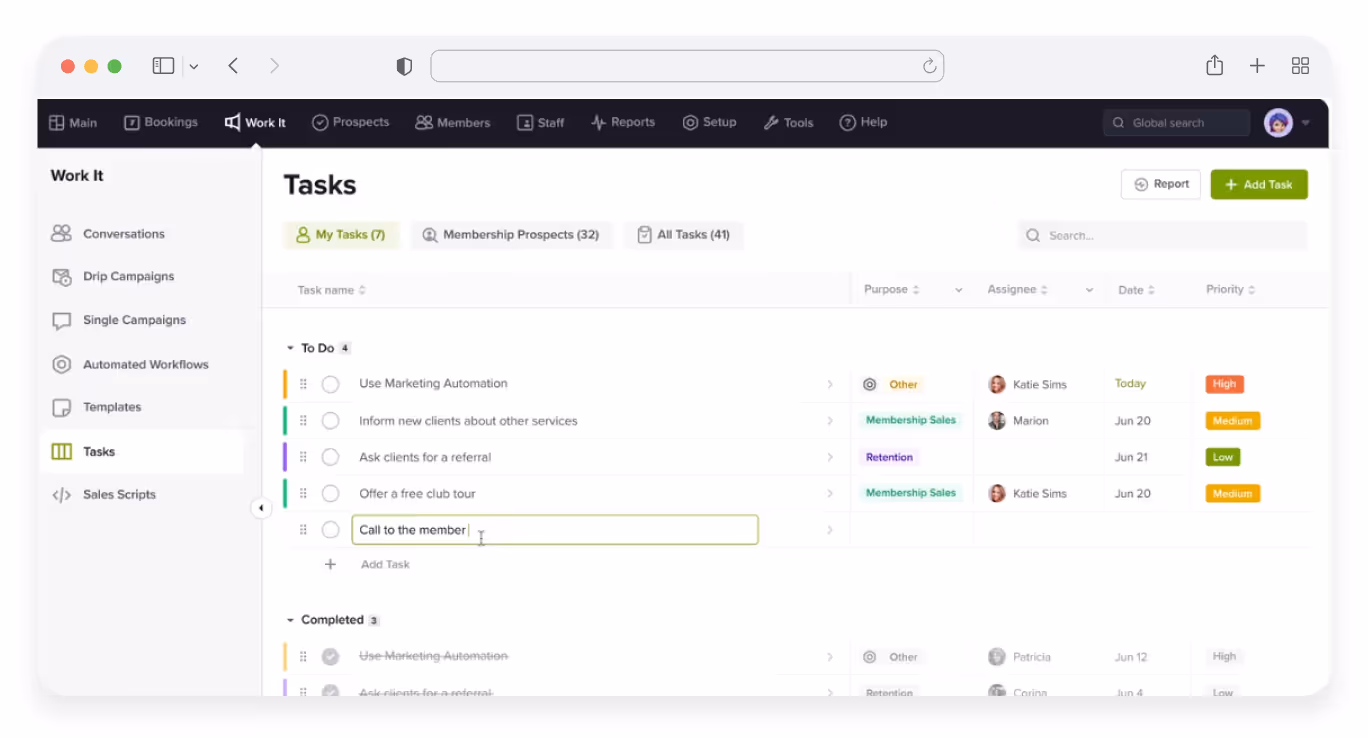Tick the circle for Call to the member
Viewport: 1368px width, 738px height.
[331, 530]
